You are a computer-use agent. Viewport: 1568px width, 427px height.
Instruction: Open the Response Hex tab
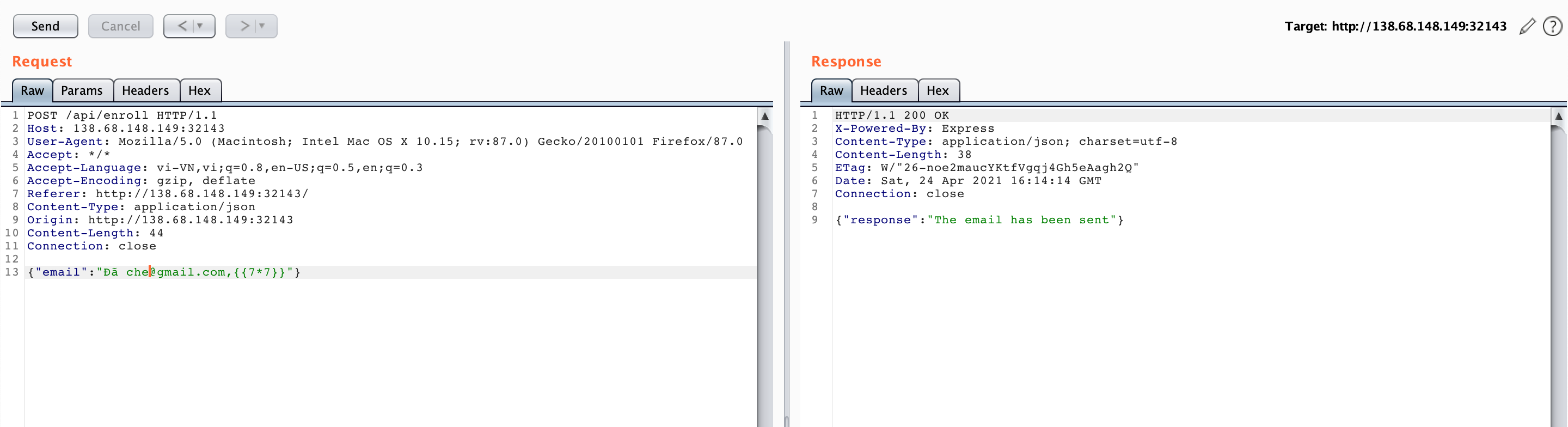point(938,91)
